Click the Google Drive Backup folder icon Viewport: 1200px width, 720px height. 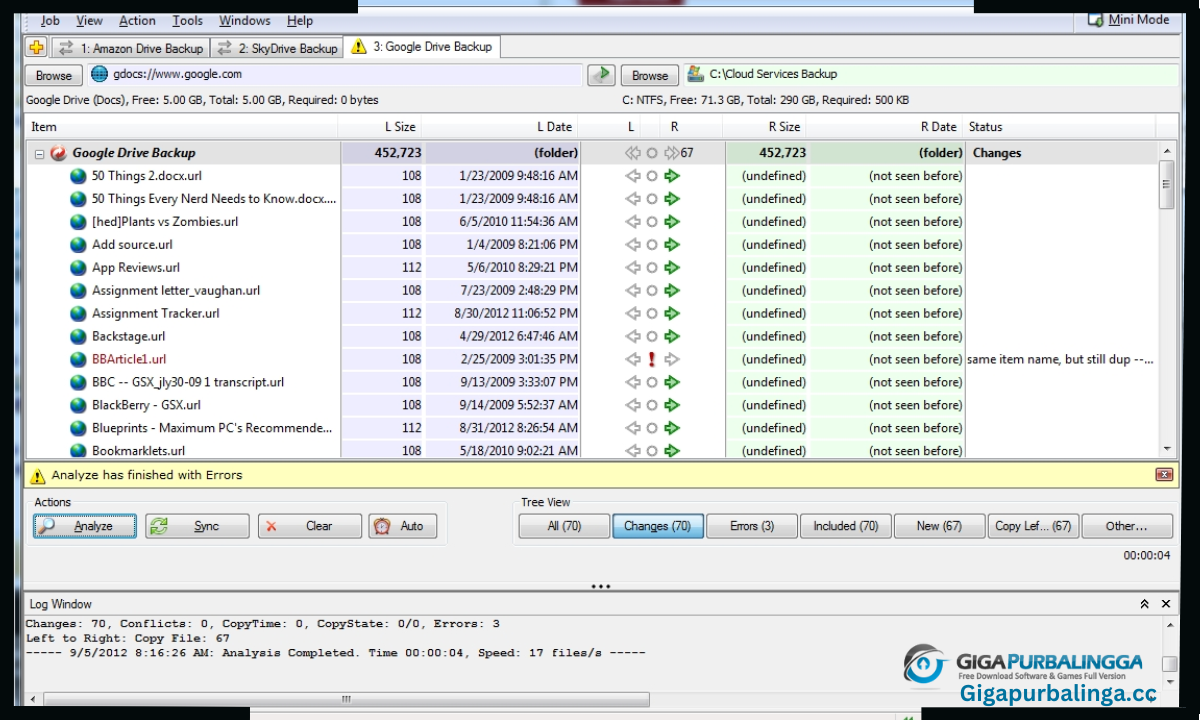pyautogui.click(x=58, y=153)
